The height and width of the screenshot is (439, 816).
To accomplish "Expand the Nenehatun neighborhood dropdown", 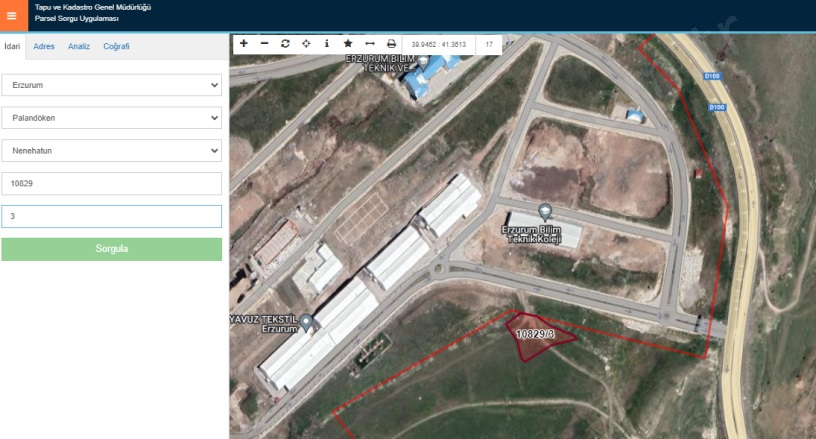I will 111,150.
